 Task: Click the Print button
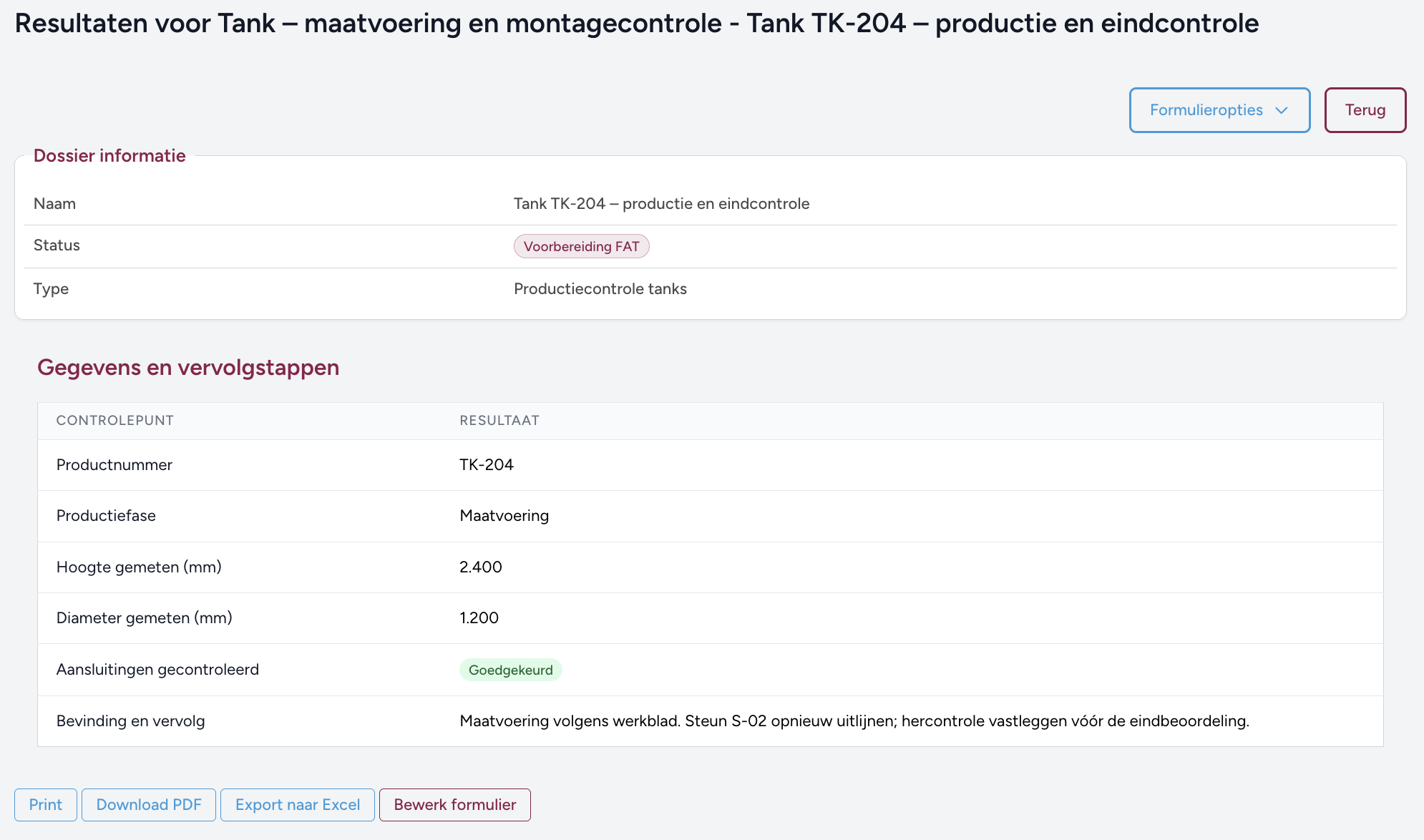(46, 804)
